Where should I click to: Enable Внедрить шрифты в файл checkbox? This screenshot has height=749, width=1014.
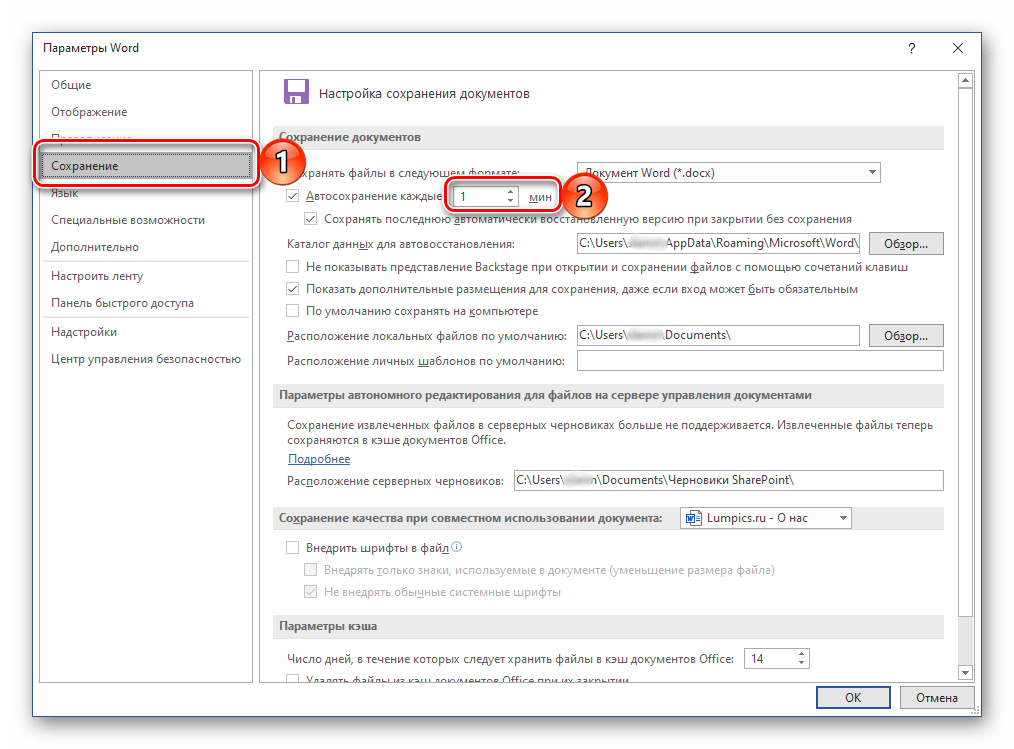tap(293, 547)
